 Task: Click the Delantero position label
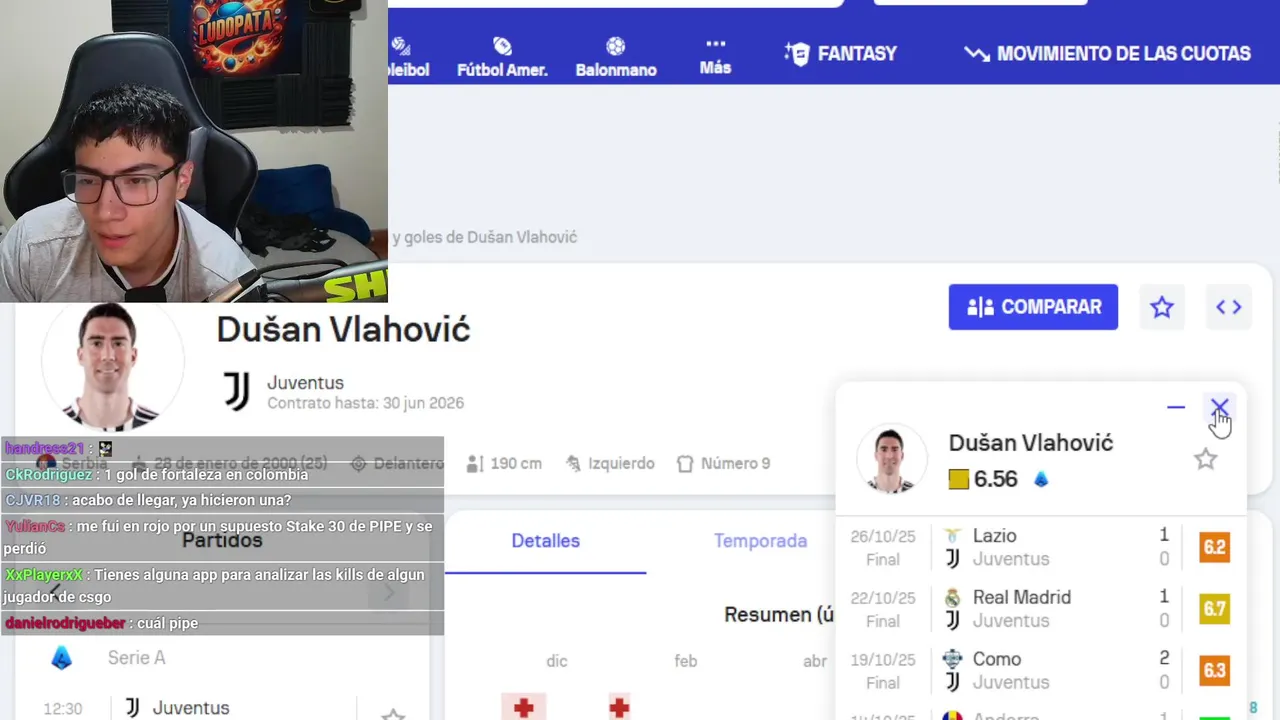[397, 464]
